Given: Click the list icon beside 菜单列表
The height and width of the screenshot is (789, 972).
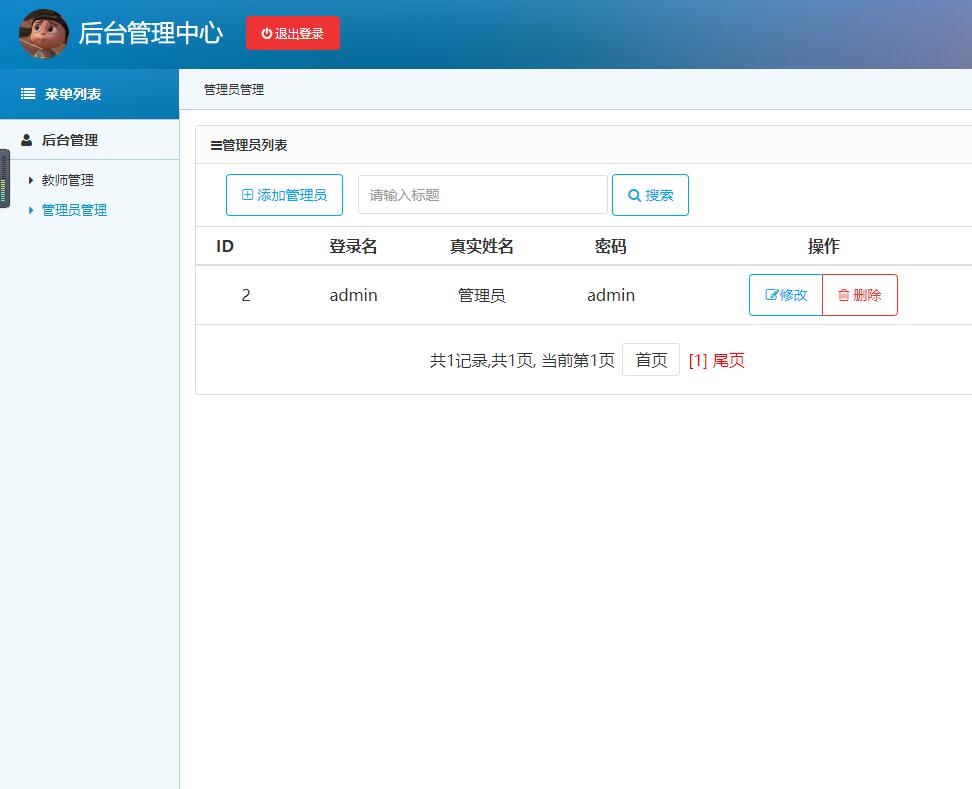Looking at the screenshot, I should pos(27,93).
